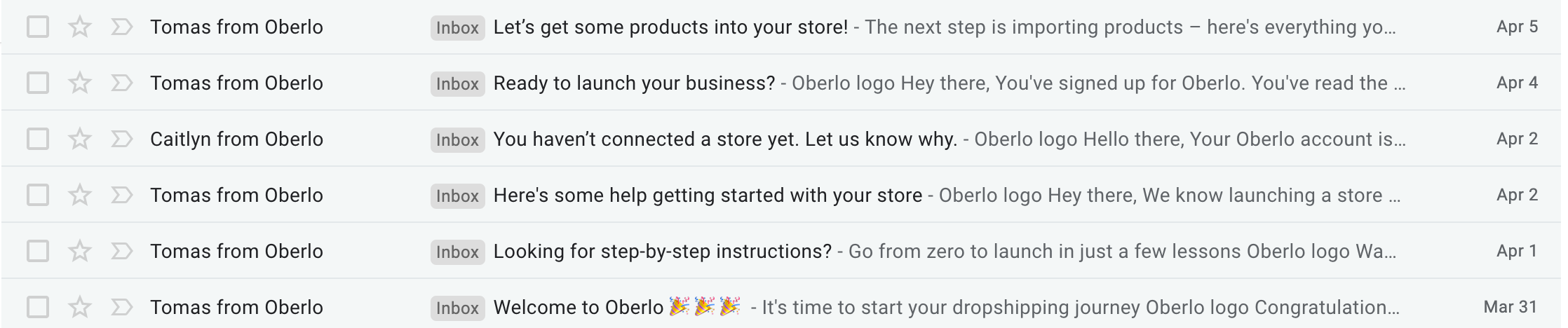
Task: Star the "Welcome to Oberlo" email
Action: pos(80,308)
